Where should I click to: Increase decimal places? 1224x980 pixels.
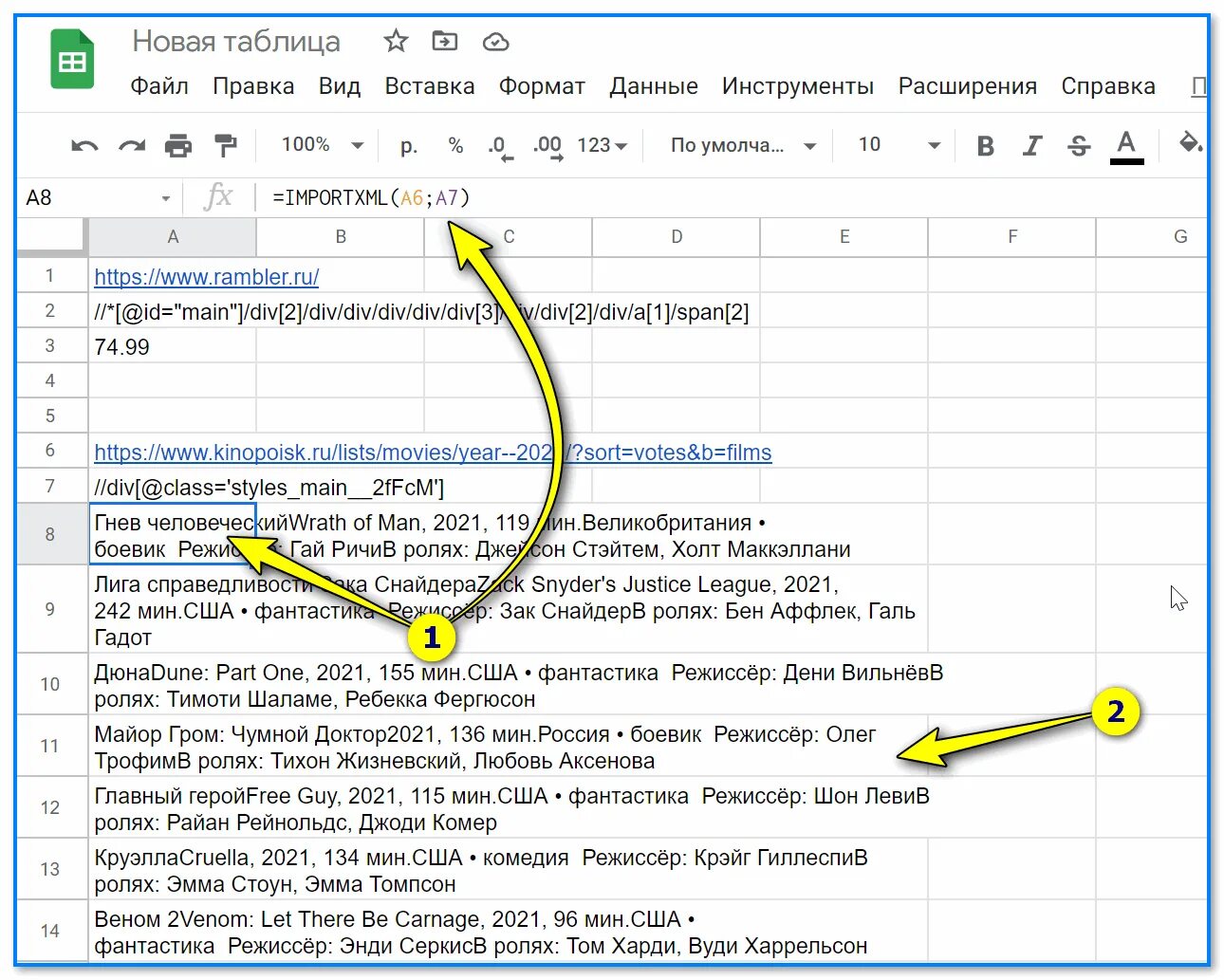point(547,147)
